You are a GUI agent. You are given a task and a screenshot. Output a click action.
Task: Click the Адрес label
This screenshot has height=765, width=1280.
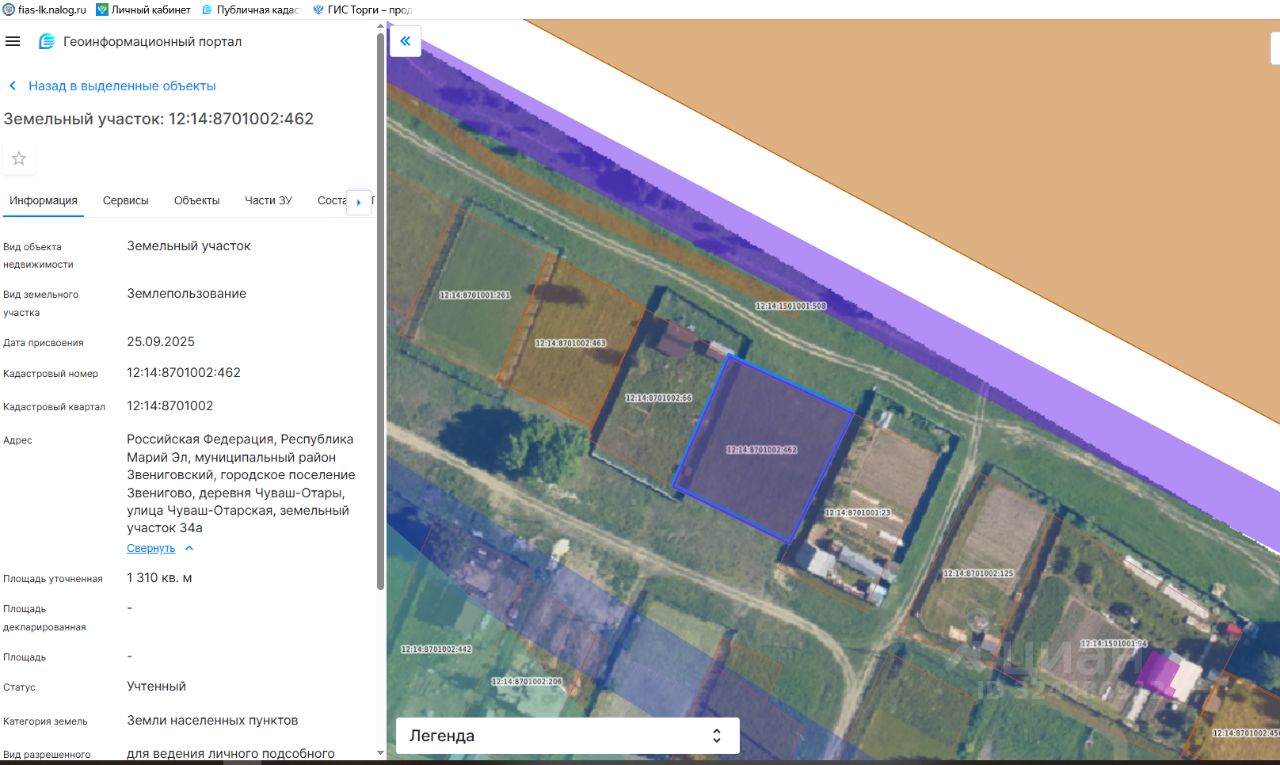point(18,441)
